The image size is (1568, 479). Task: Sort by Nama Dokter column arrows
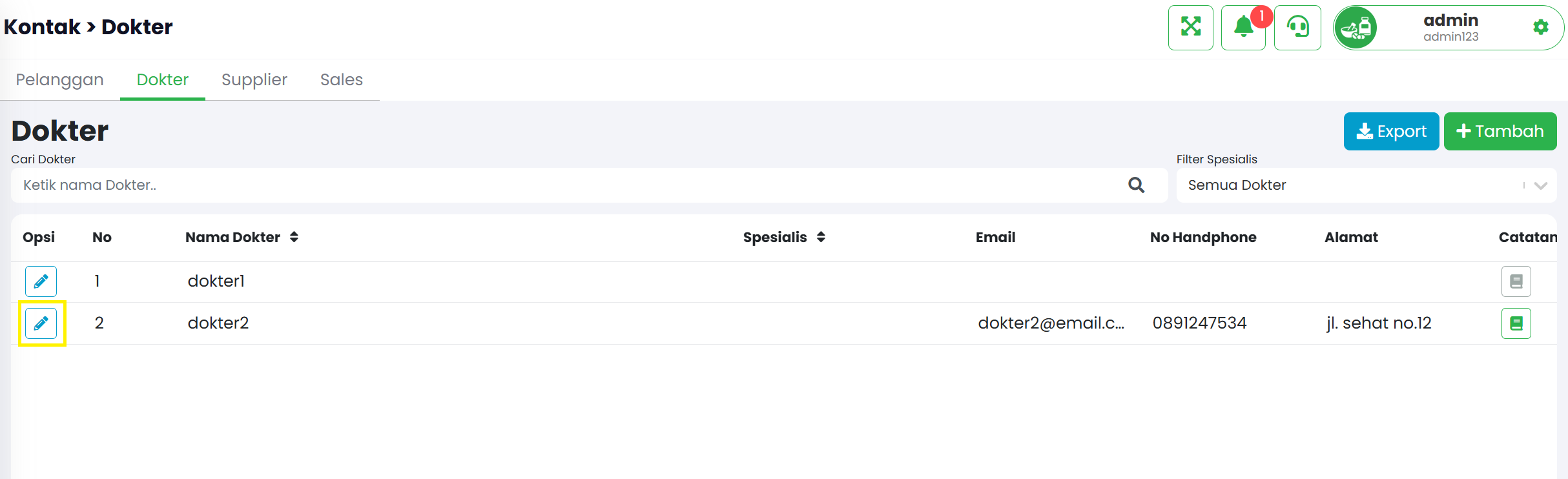(x=294, y=237)
